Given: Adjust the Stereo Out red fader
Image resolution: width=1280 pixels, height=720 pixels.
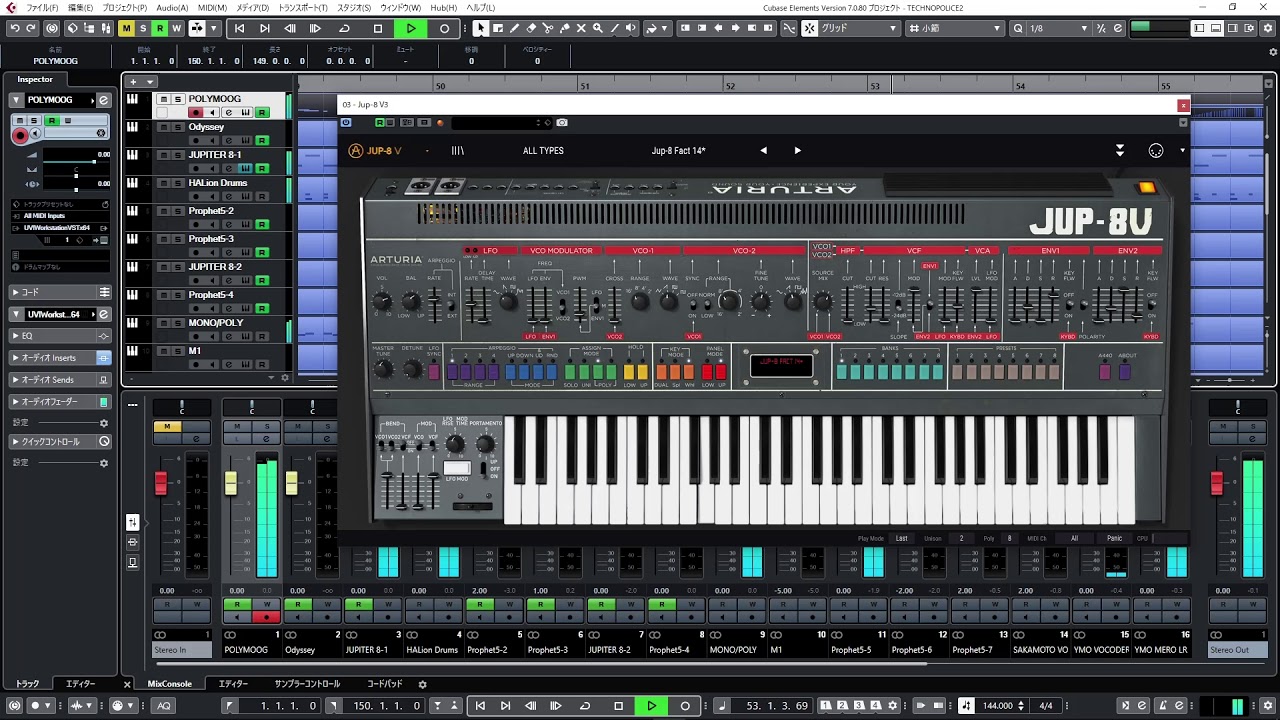Looking at the screenshot, I should pos(1217,483).
